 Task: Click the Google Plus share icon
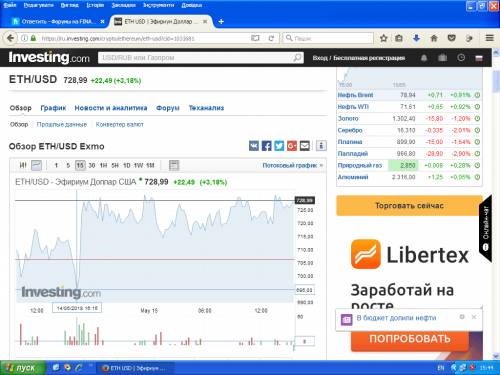tap(292, 146)
